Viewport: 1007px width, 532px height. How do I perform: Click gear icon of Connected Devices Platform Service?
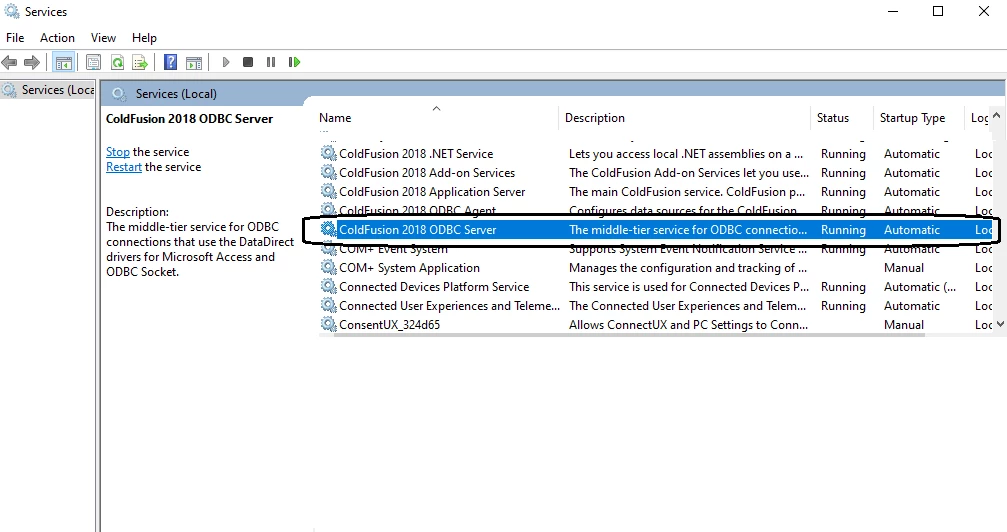coord(328,287)
